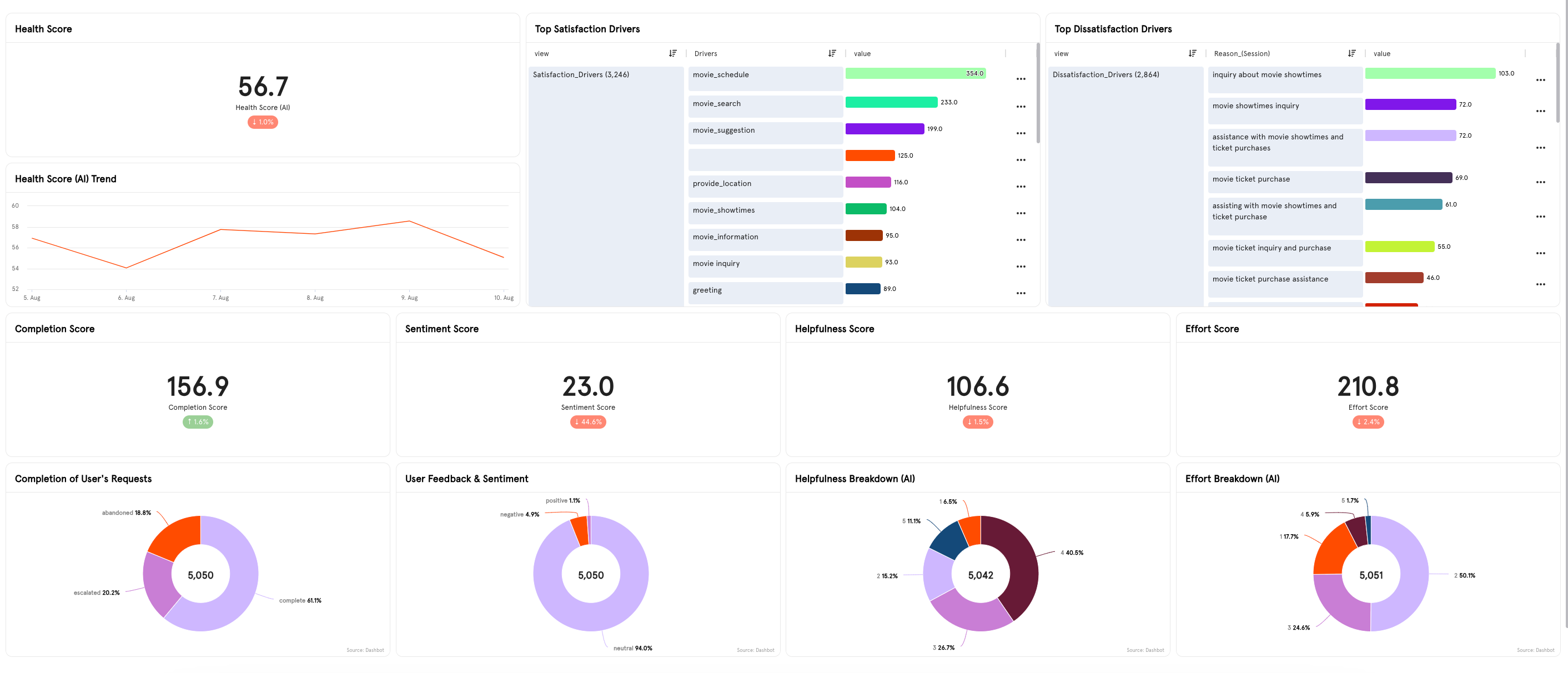
Task: Click the movie showtimes inquiry 72.0 bar
Action: (1410, 104)
